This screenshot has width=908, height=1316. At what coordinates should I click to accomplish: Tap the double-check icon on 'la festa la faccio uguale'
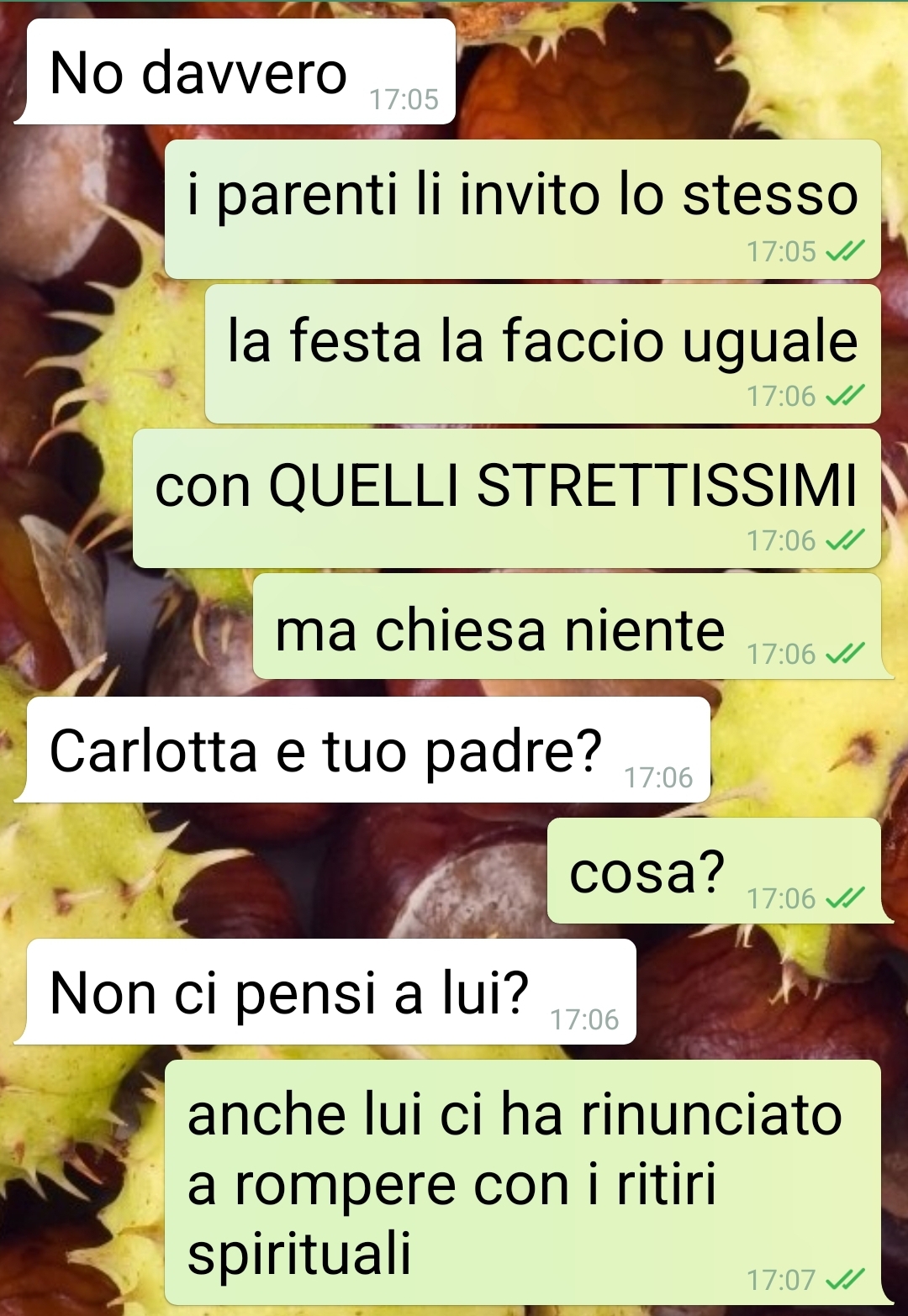[845, 396]
